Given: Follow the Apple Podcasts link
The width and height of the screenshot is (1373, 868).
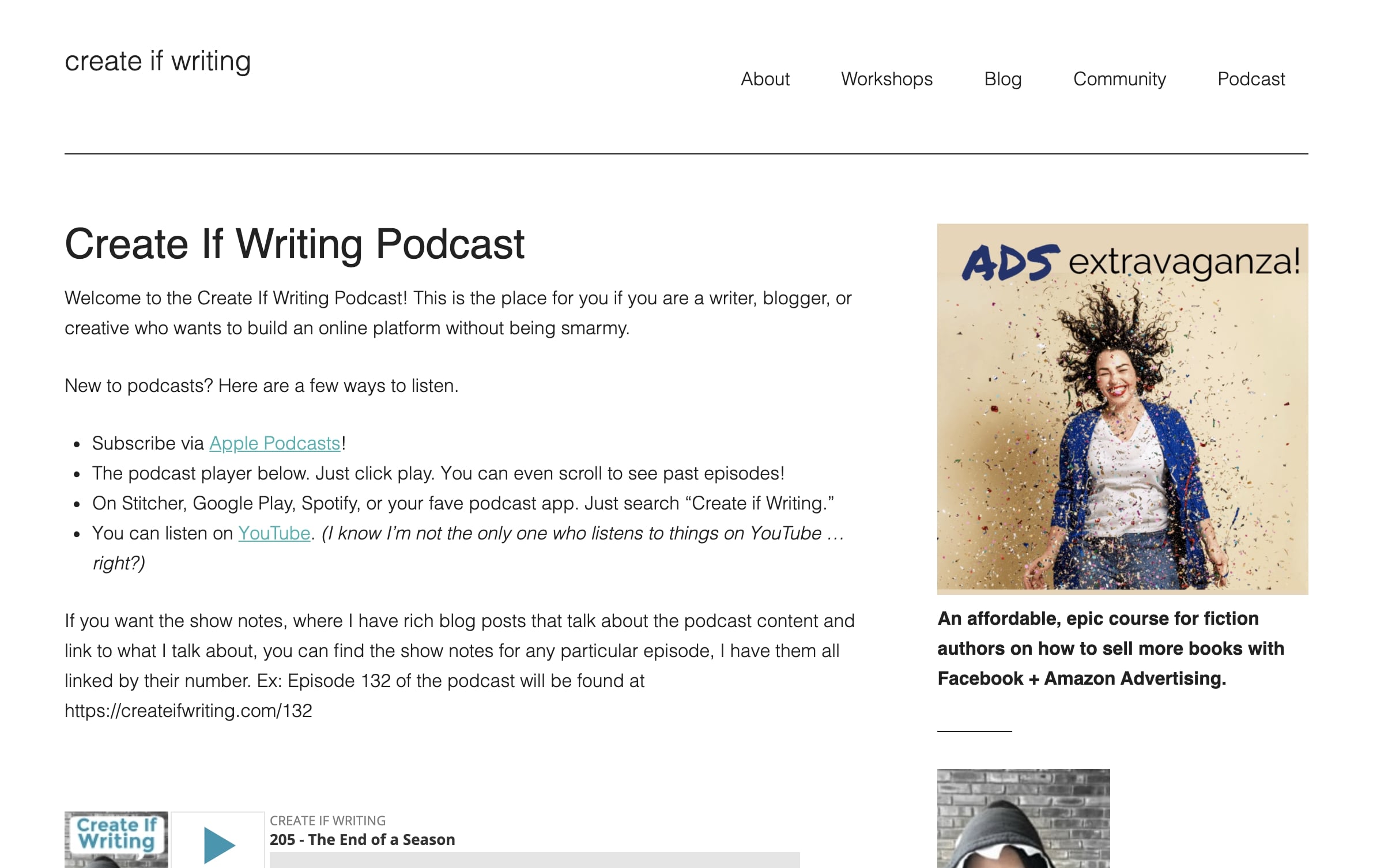Looking at the screenshot, I should point(274,443).
